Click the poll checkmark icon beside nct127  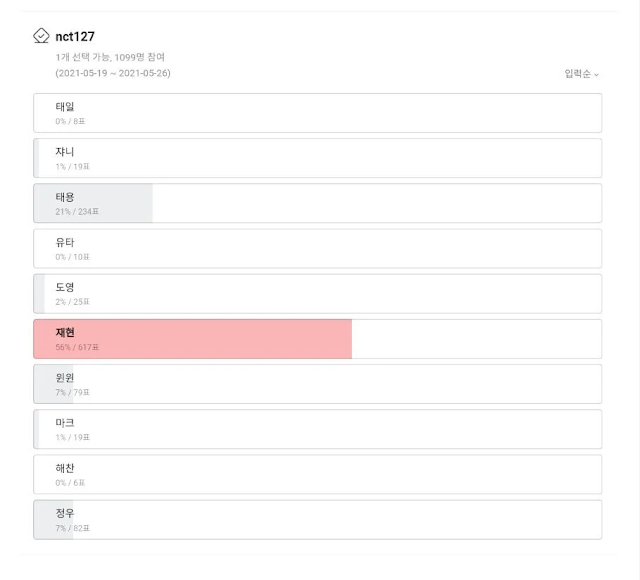tap(41, 36)
